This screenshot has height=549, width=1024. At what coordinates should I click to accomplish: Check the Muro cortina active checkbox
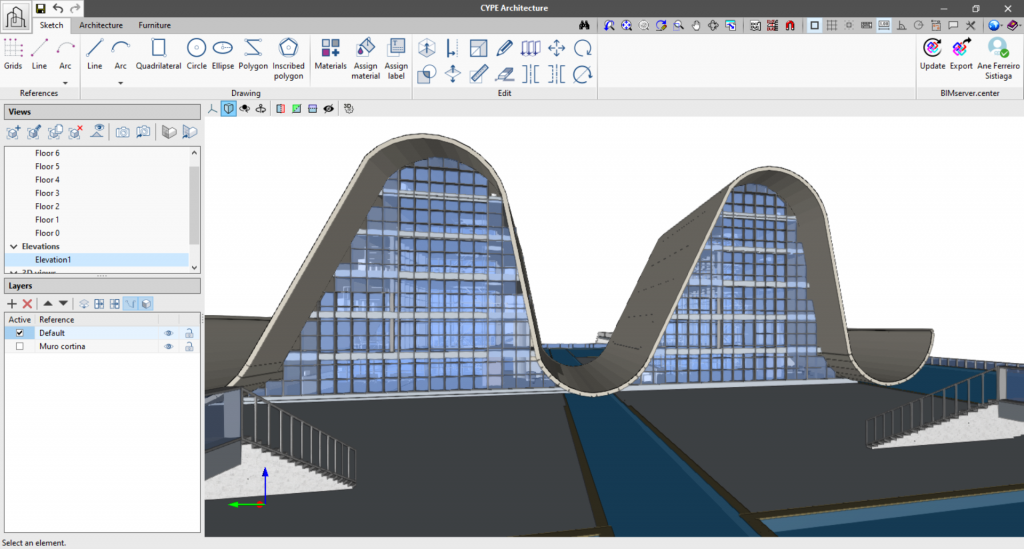(19, 346)
